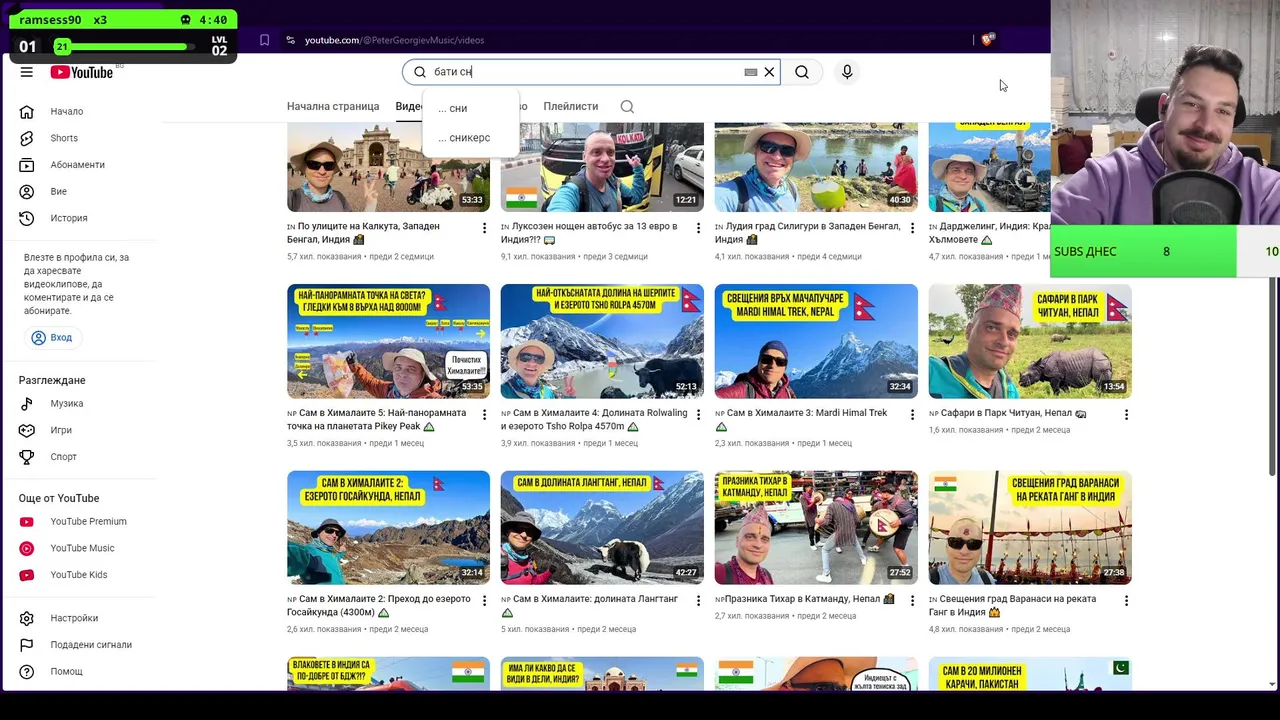Open three-dot menu for долината Лангтанг
This screenshot has width=1280, height=720.
[698, 601]
